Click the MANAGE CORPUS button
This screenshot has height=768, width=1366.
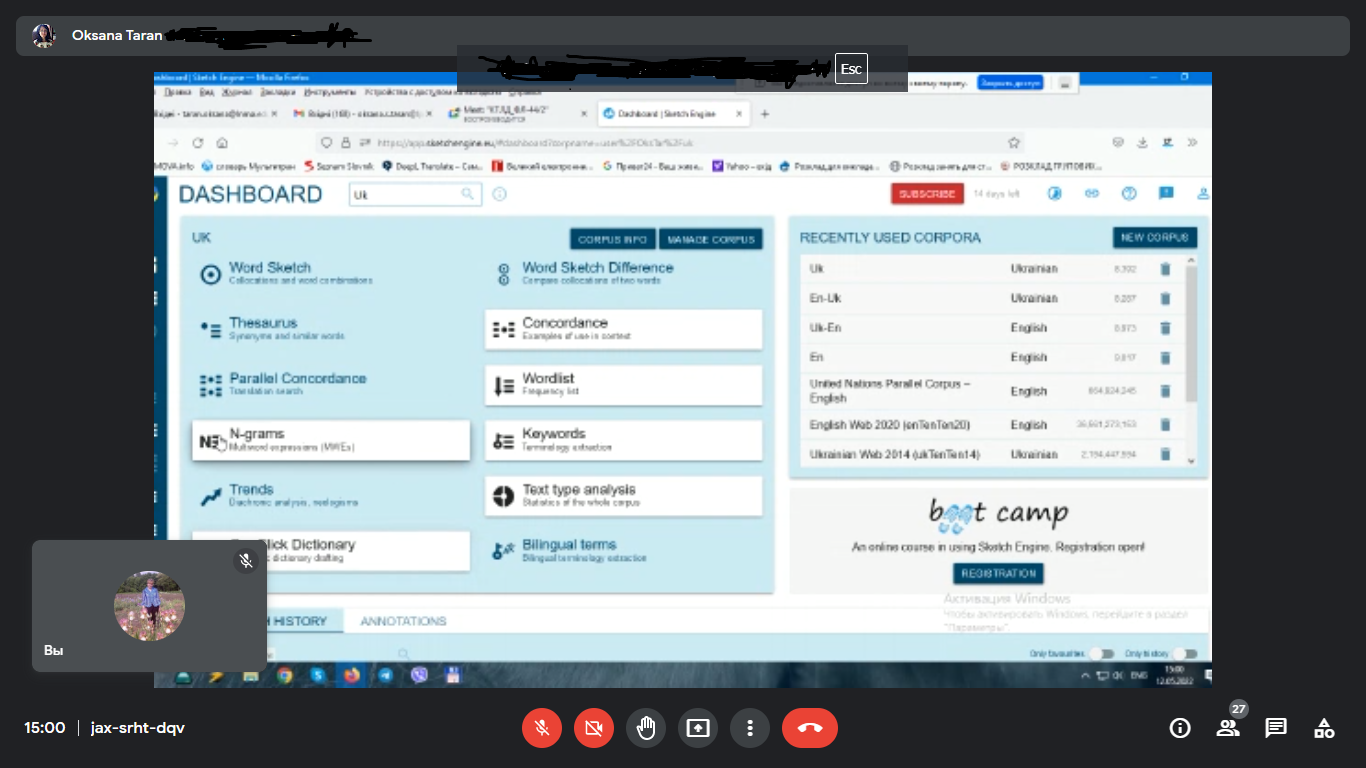point(710,240)
